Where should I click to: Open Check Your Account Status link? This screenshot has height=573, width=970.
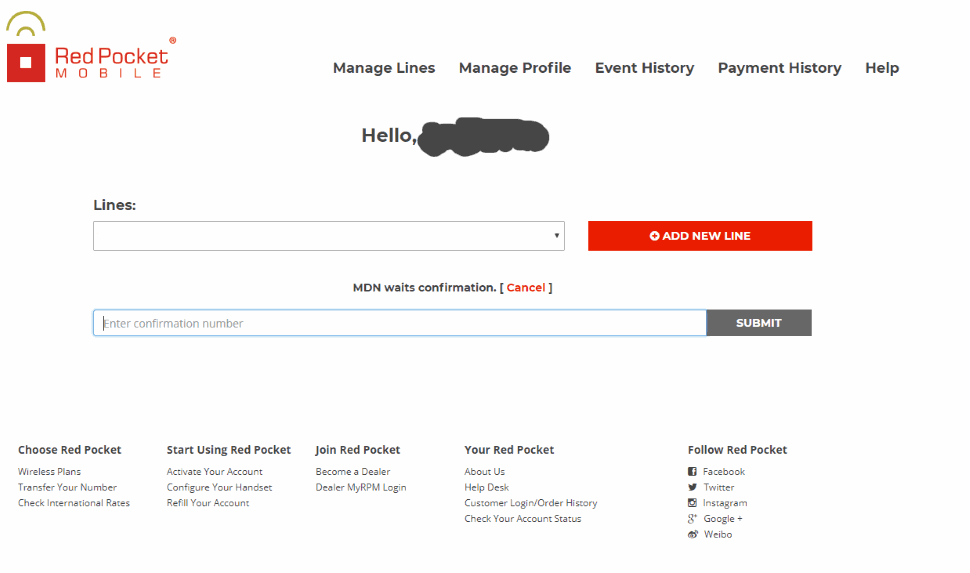pos(523,519)
